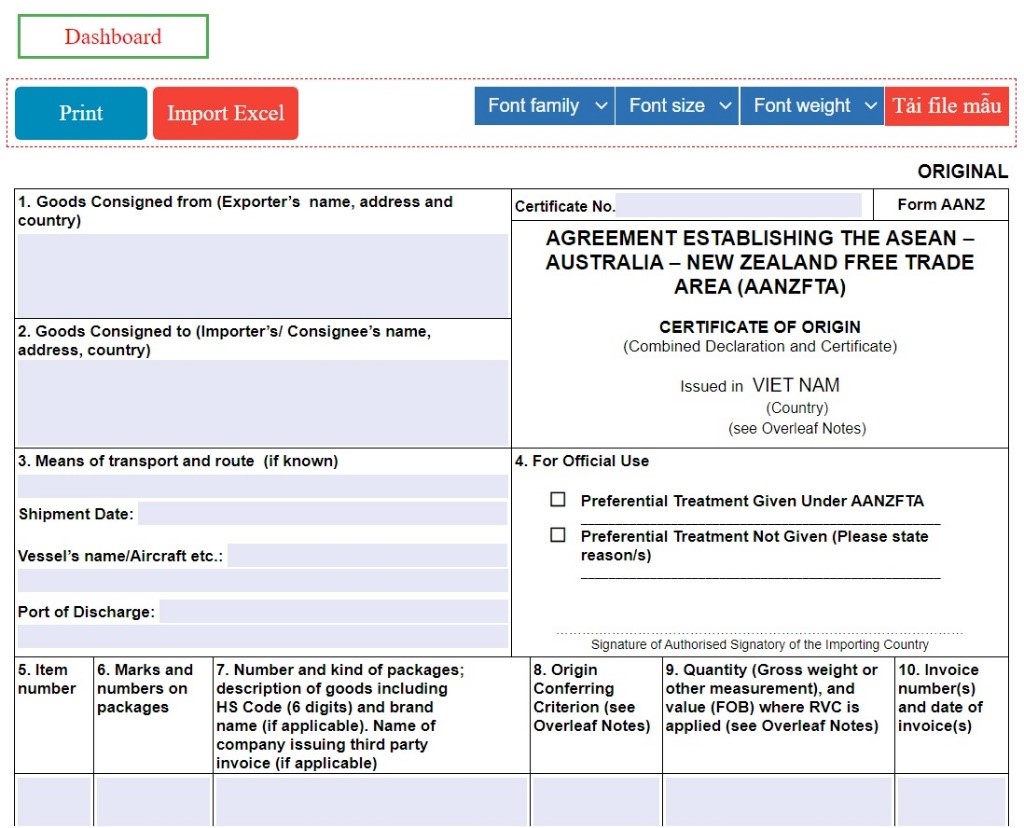Open the Font family dropdown
This screenshot has width=1024, height=828.
tap(545, 105)
